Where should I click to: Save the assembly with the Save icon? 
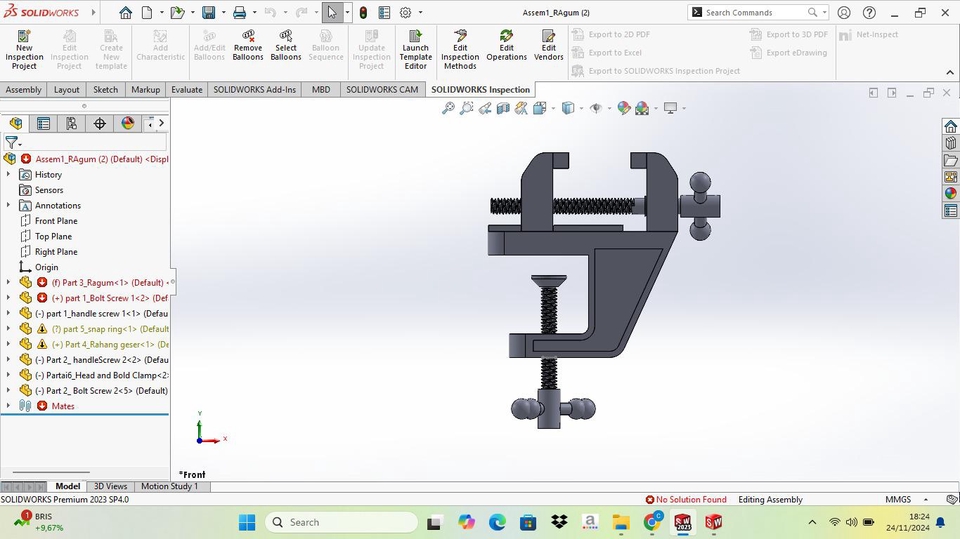tap(208, 12)
